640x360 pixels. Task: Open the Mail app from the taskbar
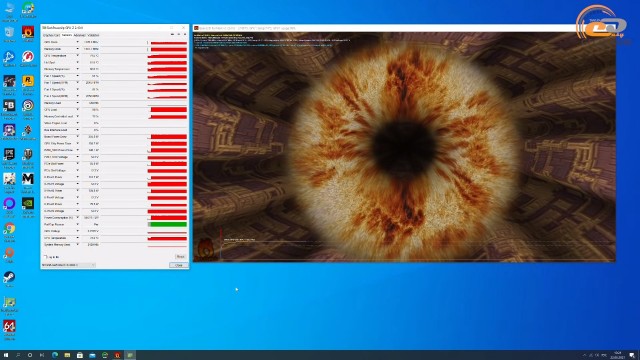(92, 355)
